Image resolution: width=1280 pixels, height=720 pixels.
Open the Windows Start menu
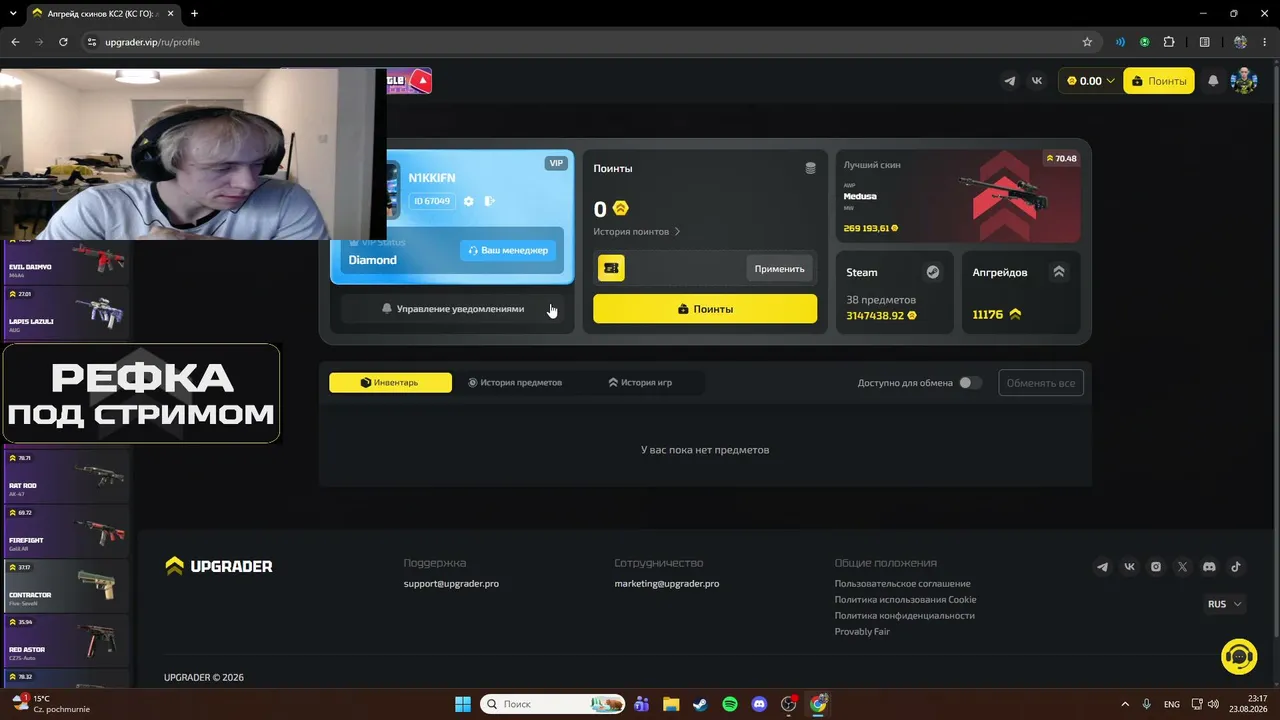click(463, 704)
